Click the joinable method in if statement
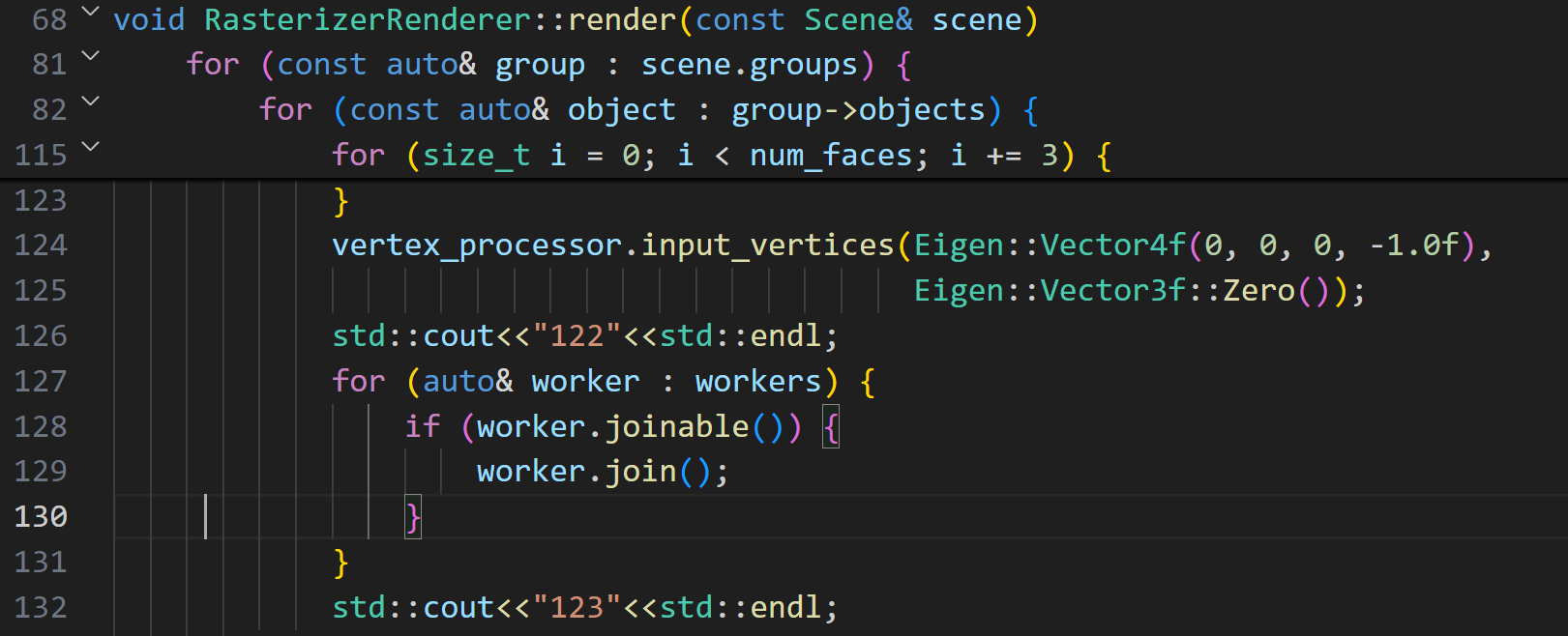The width and height of the screenshot is (1568, 636). pyautogui.click(x=676, y=426)
